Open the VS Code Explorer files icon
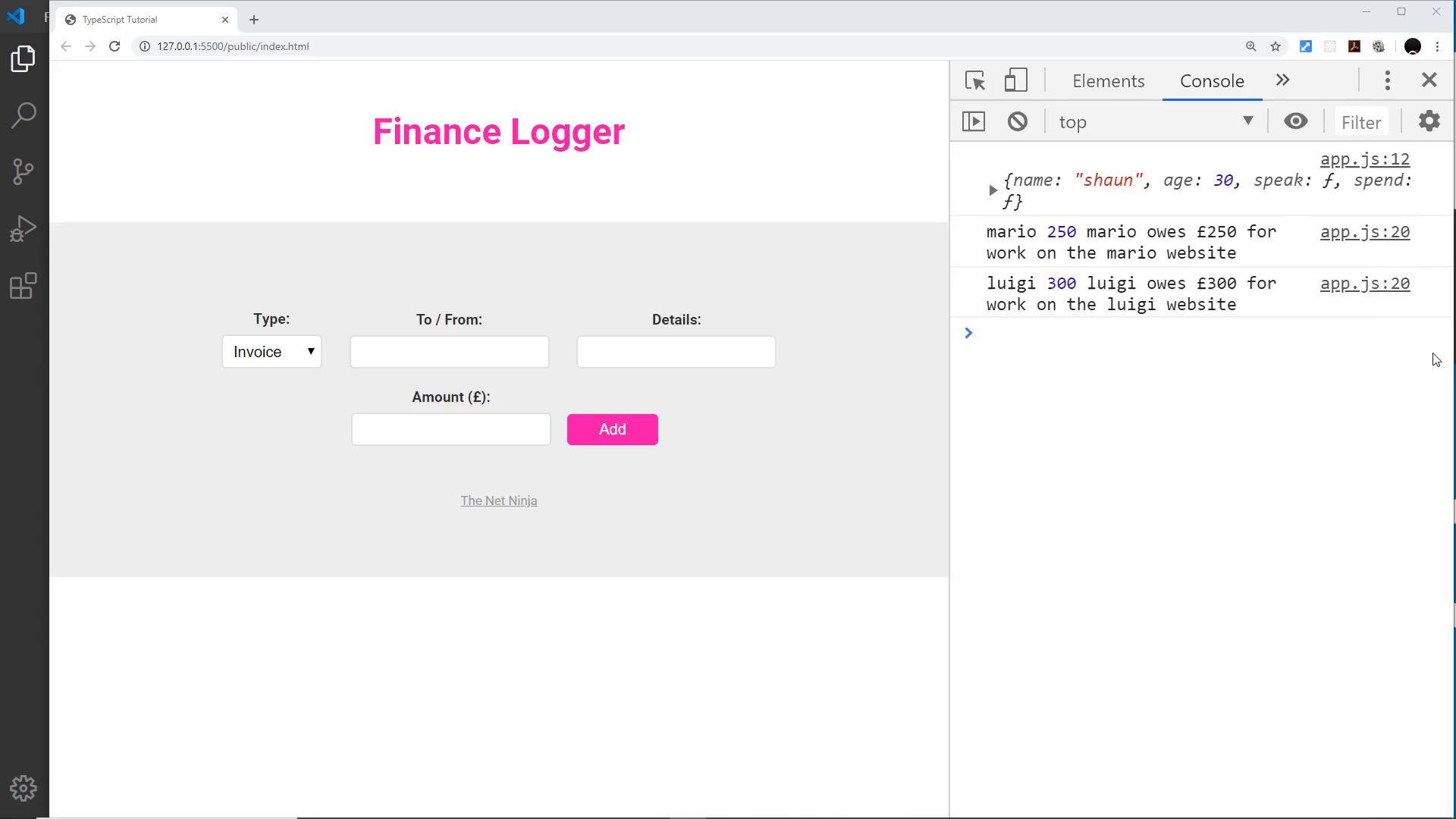Screen dimensions: 1456x819 pyautogui.click(x=24, y=59)
